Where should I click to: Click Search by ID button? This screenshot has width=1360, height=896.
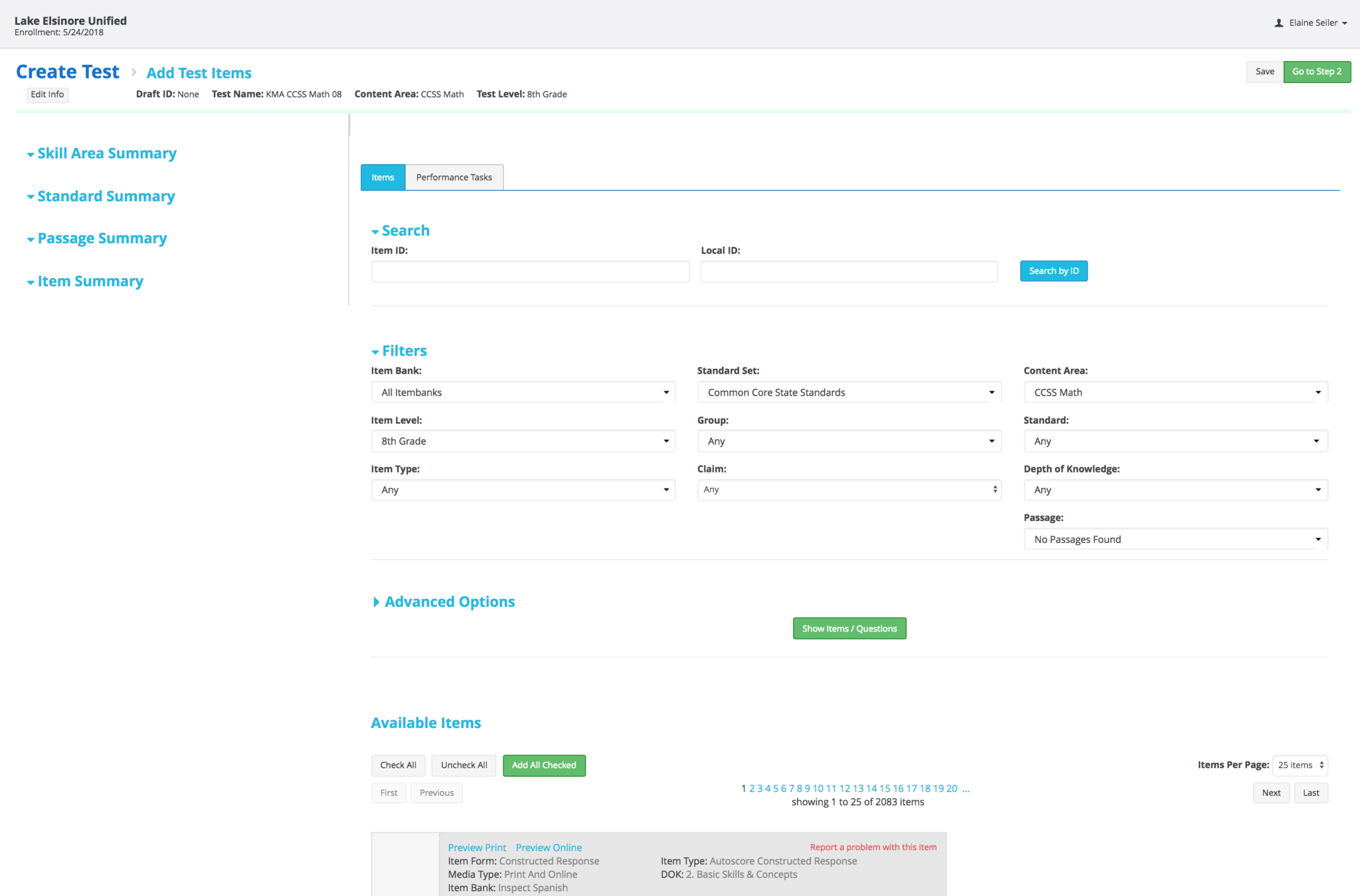click(1053, 271)
